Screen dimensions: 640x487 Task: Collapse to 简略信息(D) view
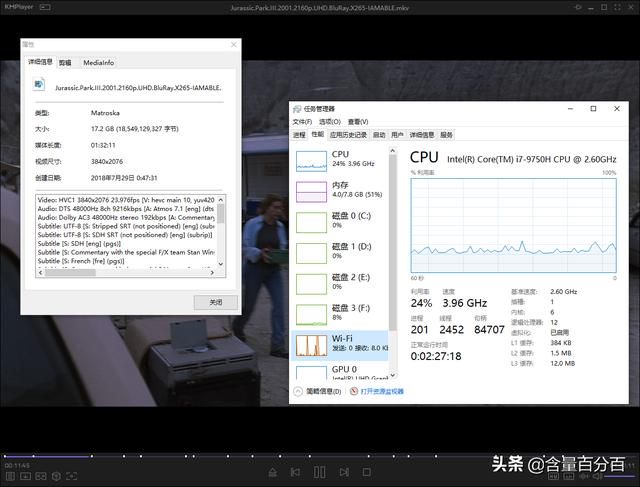point(318,391)
